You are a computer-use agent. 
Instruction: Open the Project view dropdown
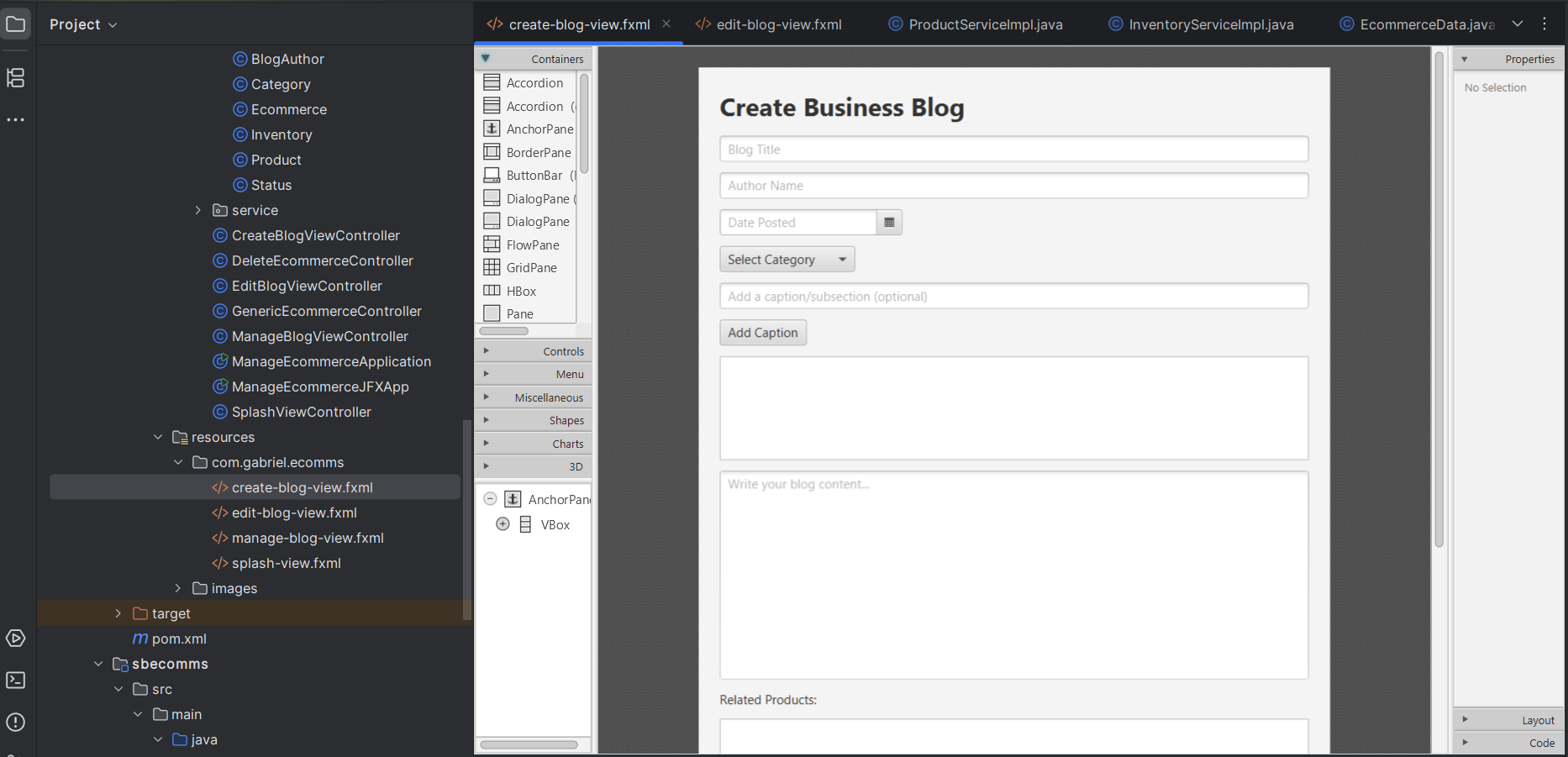coord(83,24)
